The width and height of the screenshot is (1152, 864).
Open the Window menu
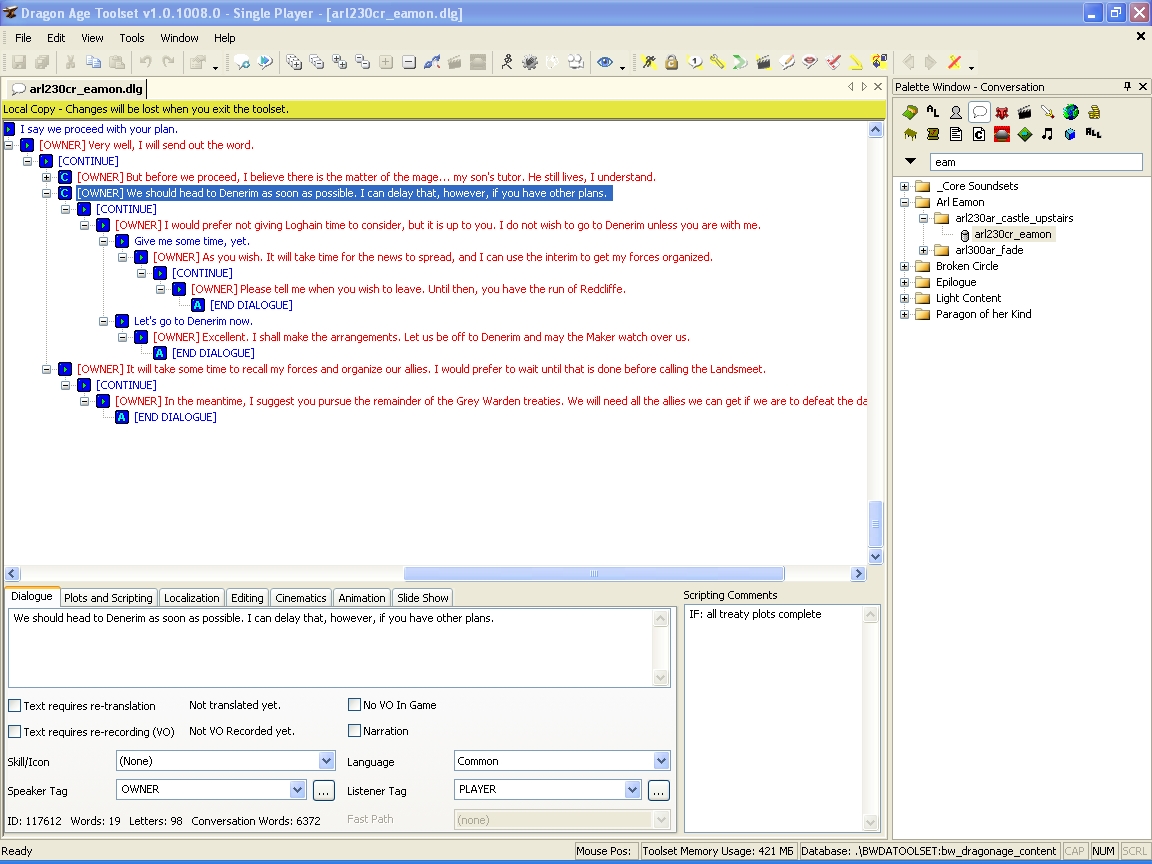[179, 38]
